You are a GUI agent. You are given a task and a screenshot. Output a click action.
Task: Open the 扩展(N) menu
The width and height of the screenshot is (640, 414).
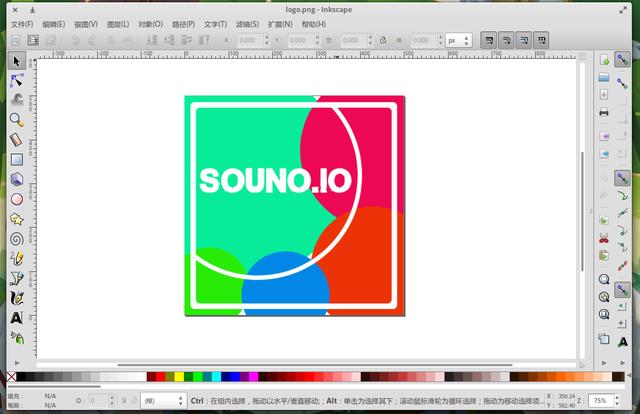[280, 24]
